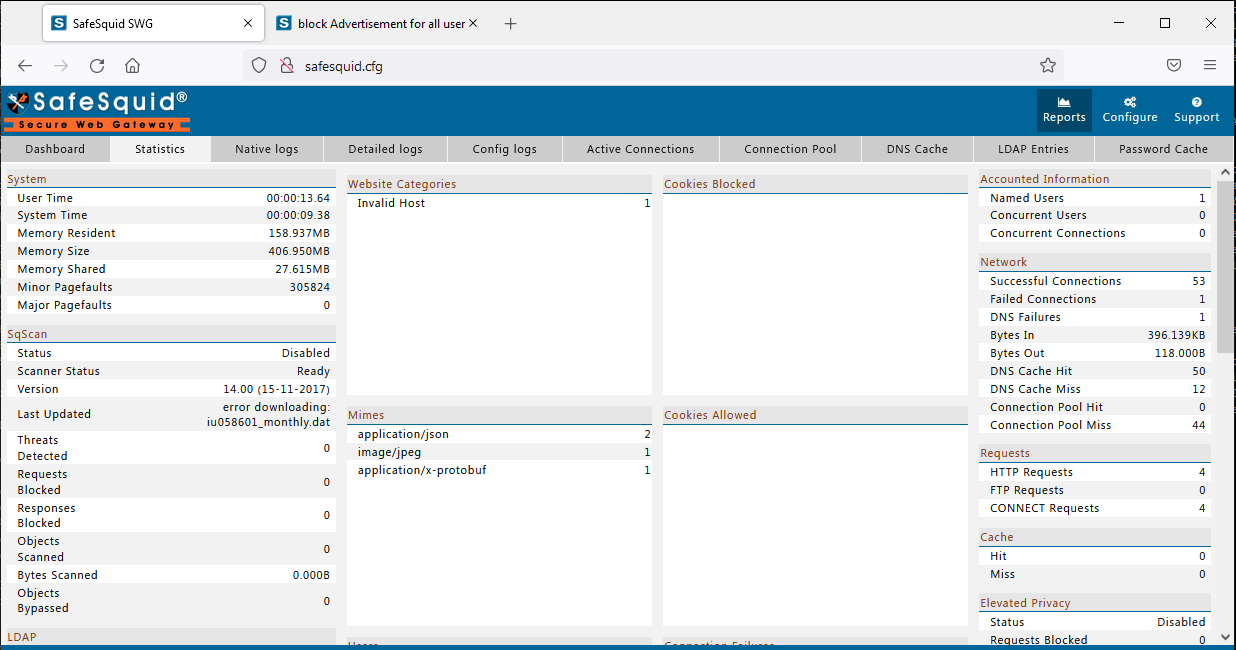
Task: Bookmark this page with the star
Action: [1048, 66]
